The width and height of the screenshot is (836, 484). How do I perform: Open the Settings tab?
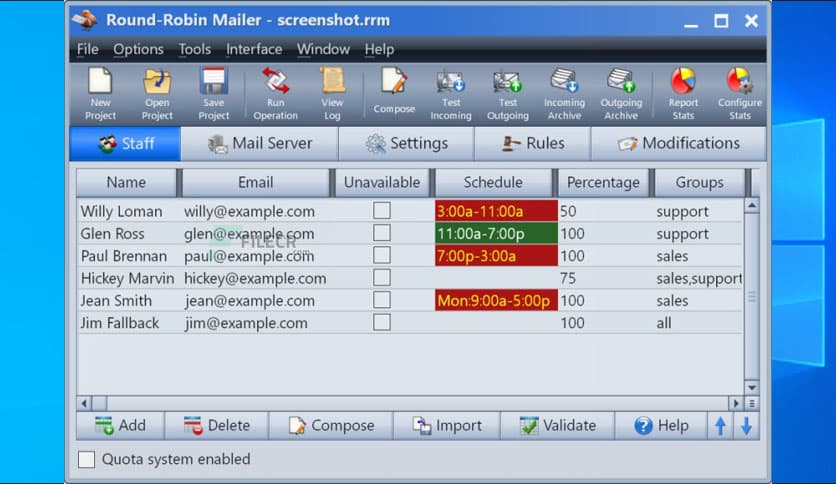point(406,143)
